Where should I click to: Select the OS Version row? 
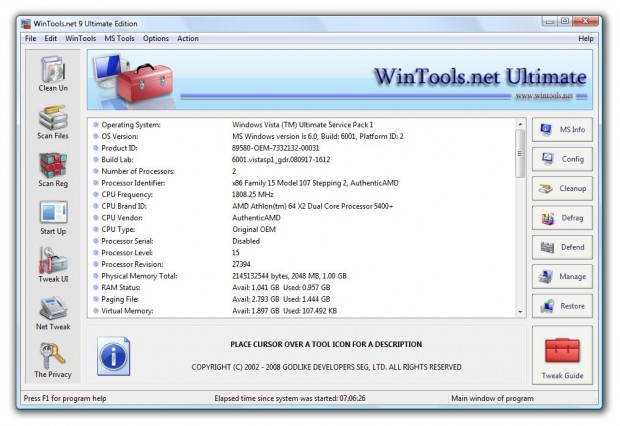click(x=301, y=136)
